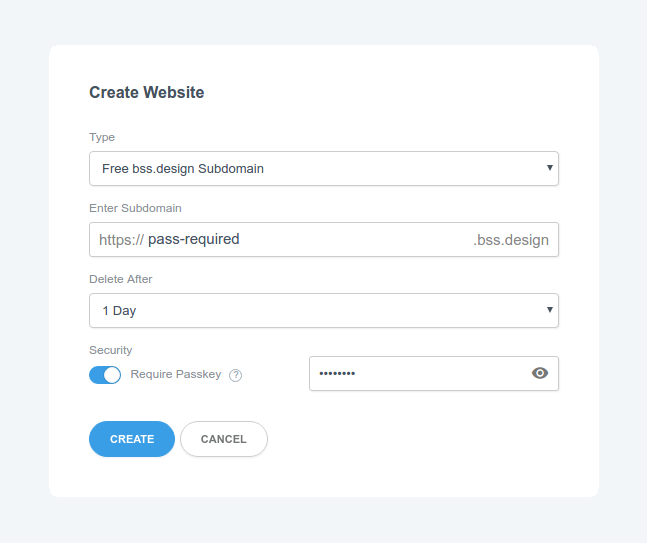
Task: Click the passkey help question mark icon
Action: (x=236, y=375)
